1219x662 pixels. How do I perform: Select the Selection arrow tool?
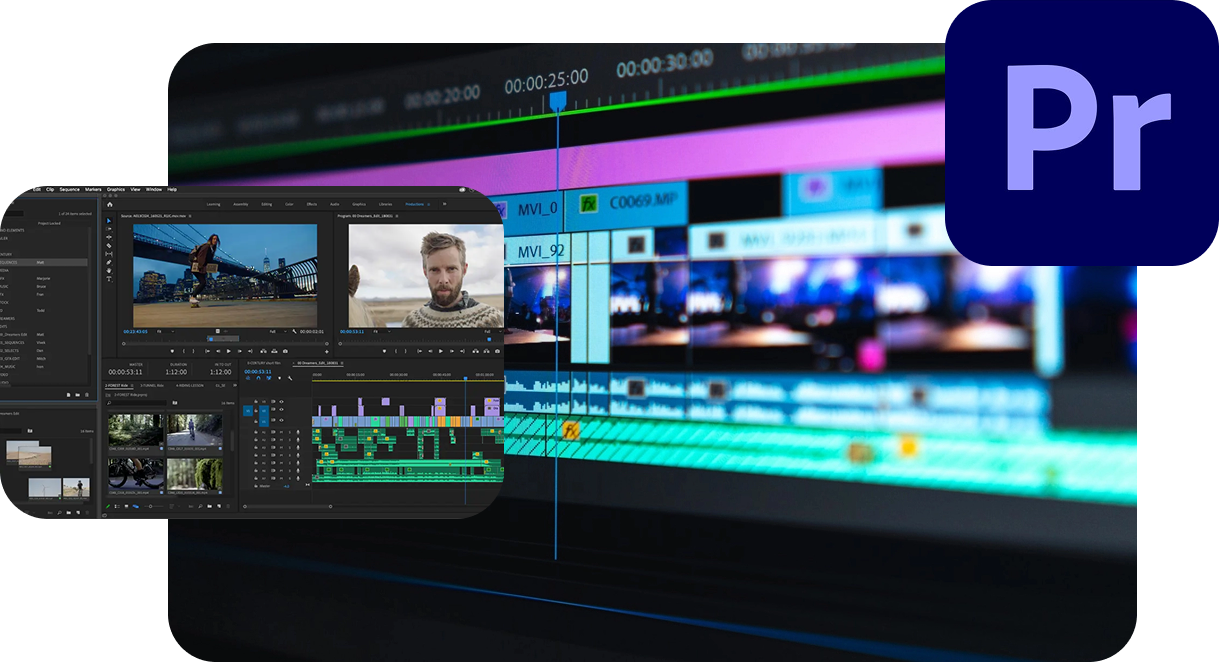pos(109,220)
